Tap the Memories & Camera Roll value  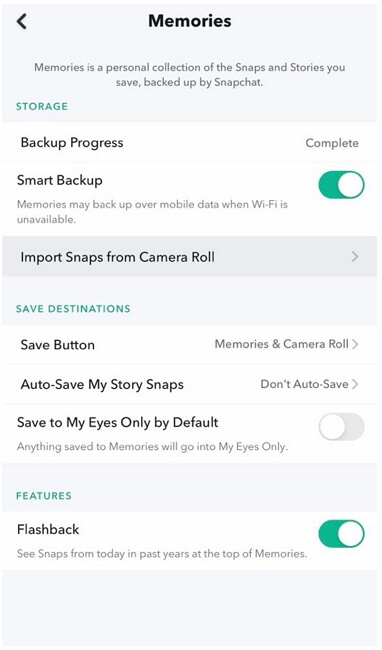click(281, 344)
